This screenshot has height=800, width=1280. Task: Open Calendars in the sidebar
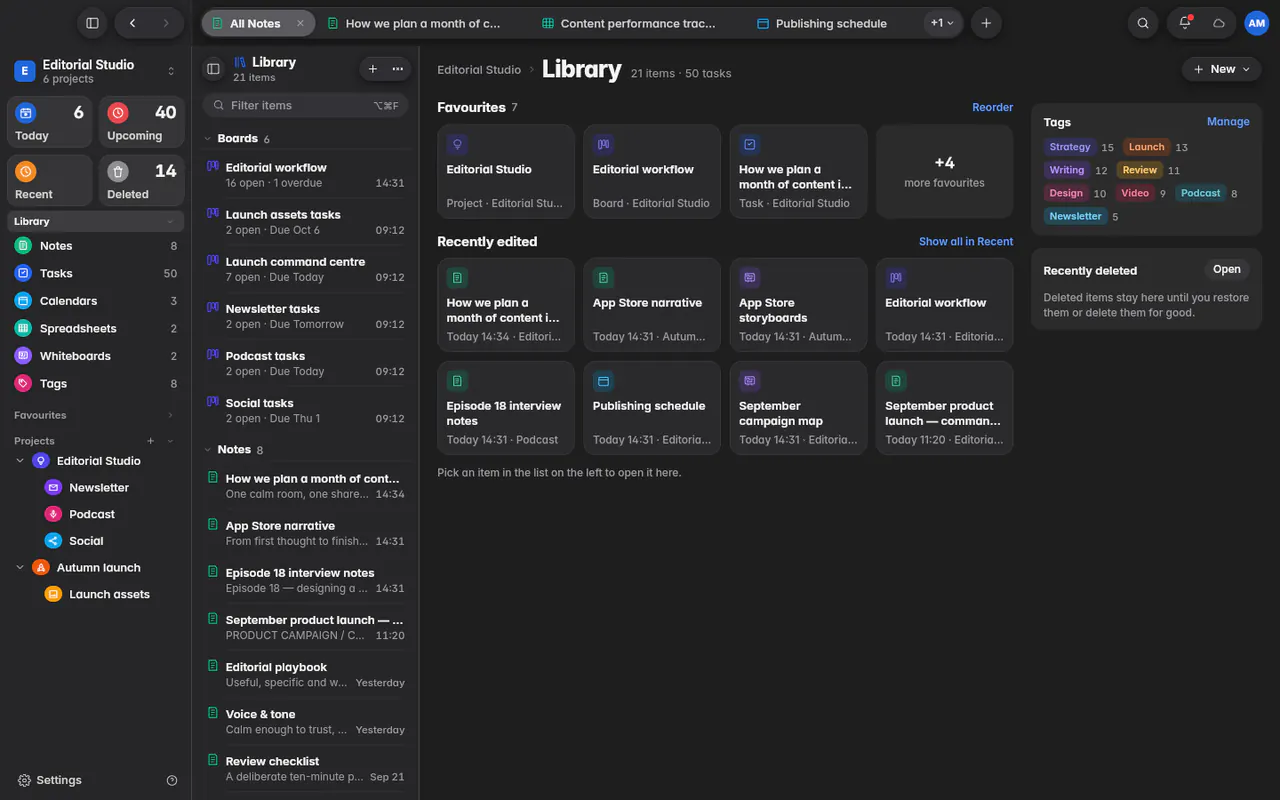pyautogui.click(x=96, y=301)
